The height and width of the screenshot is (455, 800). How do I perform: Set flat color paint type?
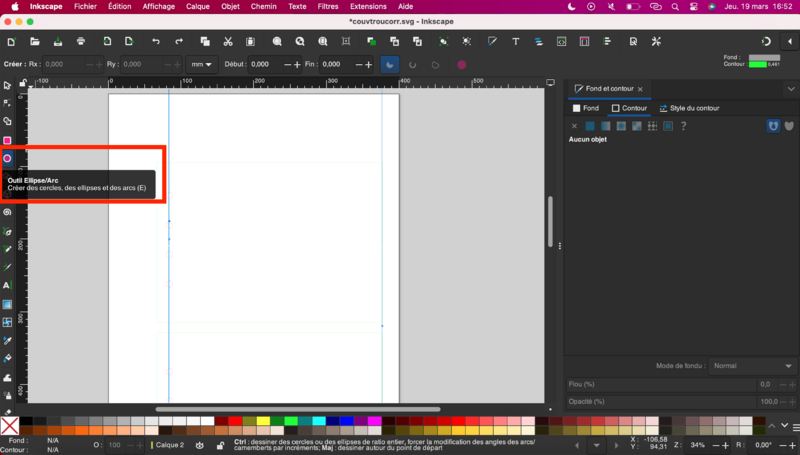pos(590,126)
